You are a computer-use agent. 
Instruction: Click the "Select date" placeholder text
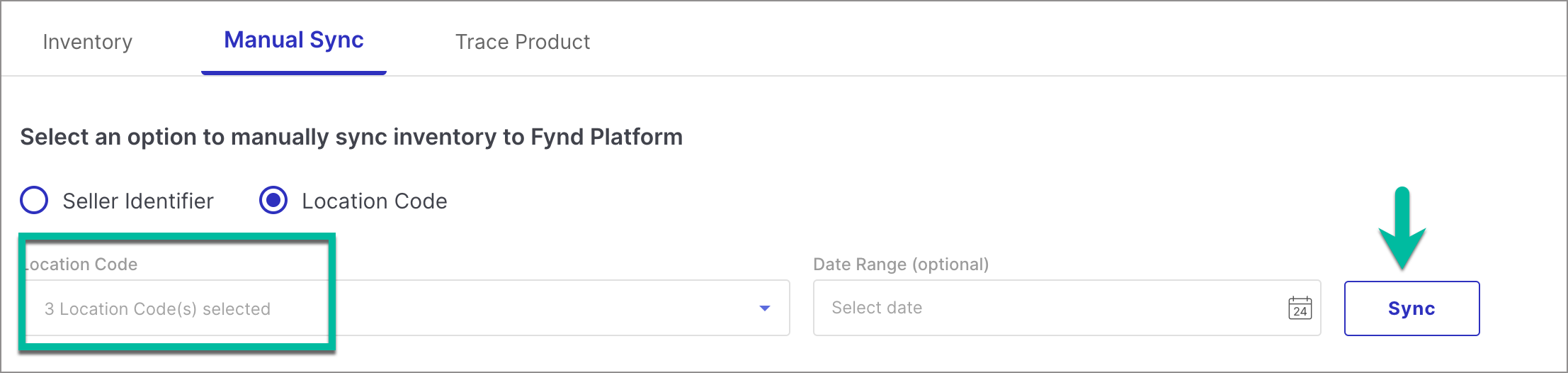[877, 308]
